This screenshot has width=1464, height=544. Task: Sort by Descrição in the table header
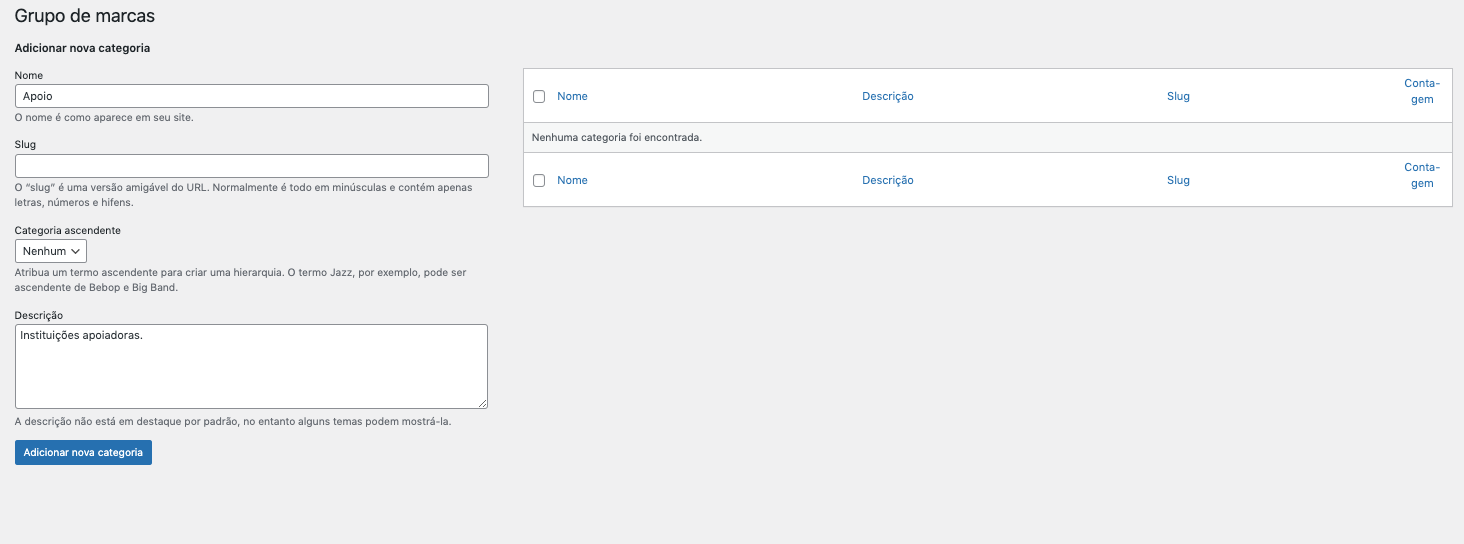(x=887, y=96)
